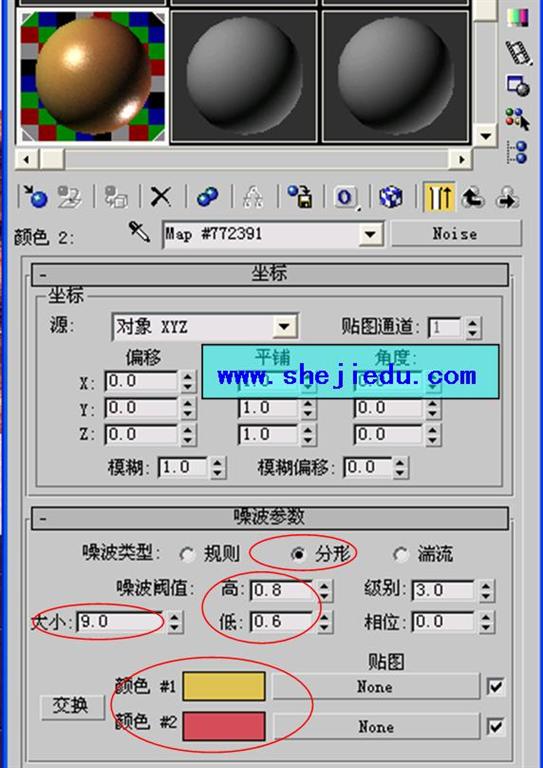This screenshot has width=543, height=768.
Task: Click the 模糊 spinner arrows
Action: [218, 467]
